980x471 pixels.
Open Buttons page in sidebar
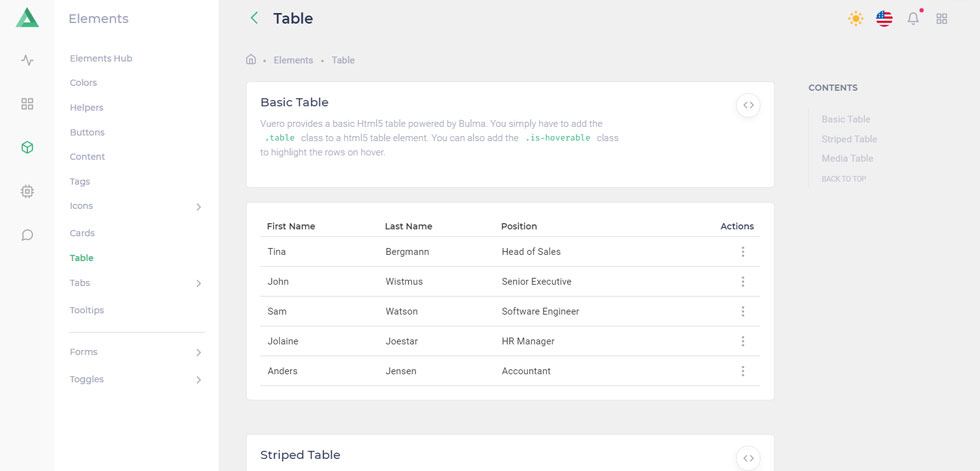(x=87, y=132)
